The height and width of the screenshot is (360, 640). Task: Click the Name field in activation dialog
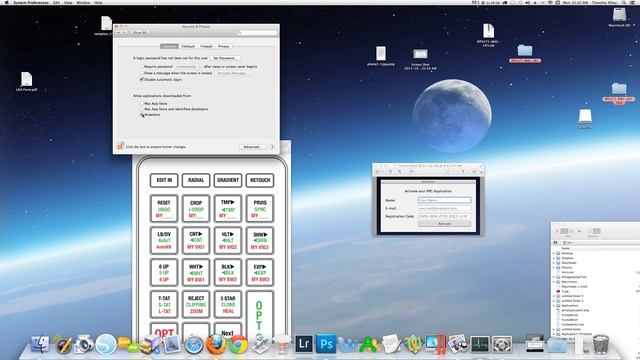coord(444,200)
